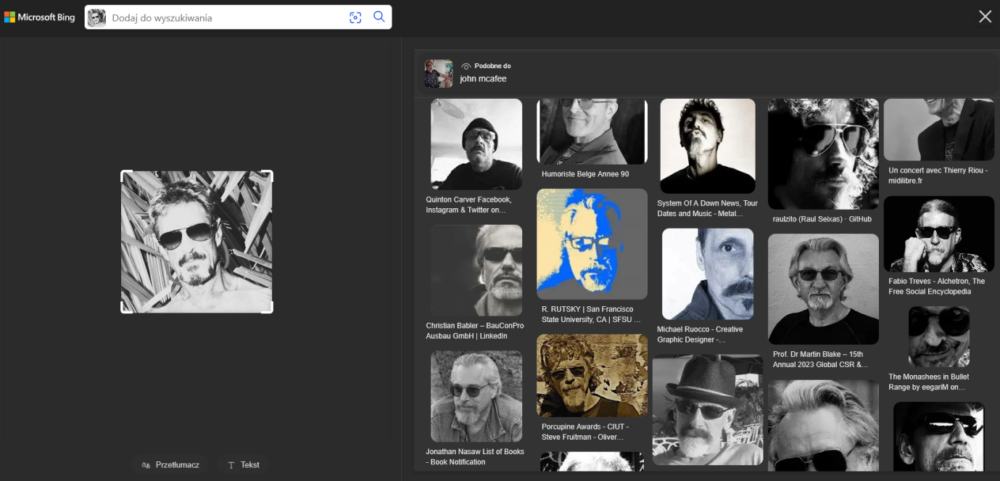Click the top-left crop handle on the image

pyautogui.click(x=124, y=173)
